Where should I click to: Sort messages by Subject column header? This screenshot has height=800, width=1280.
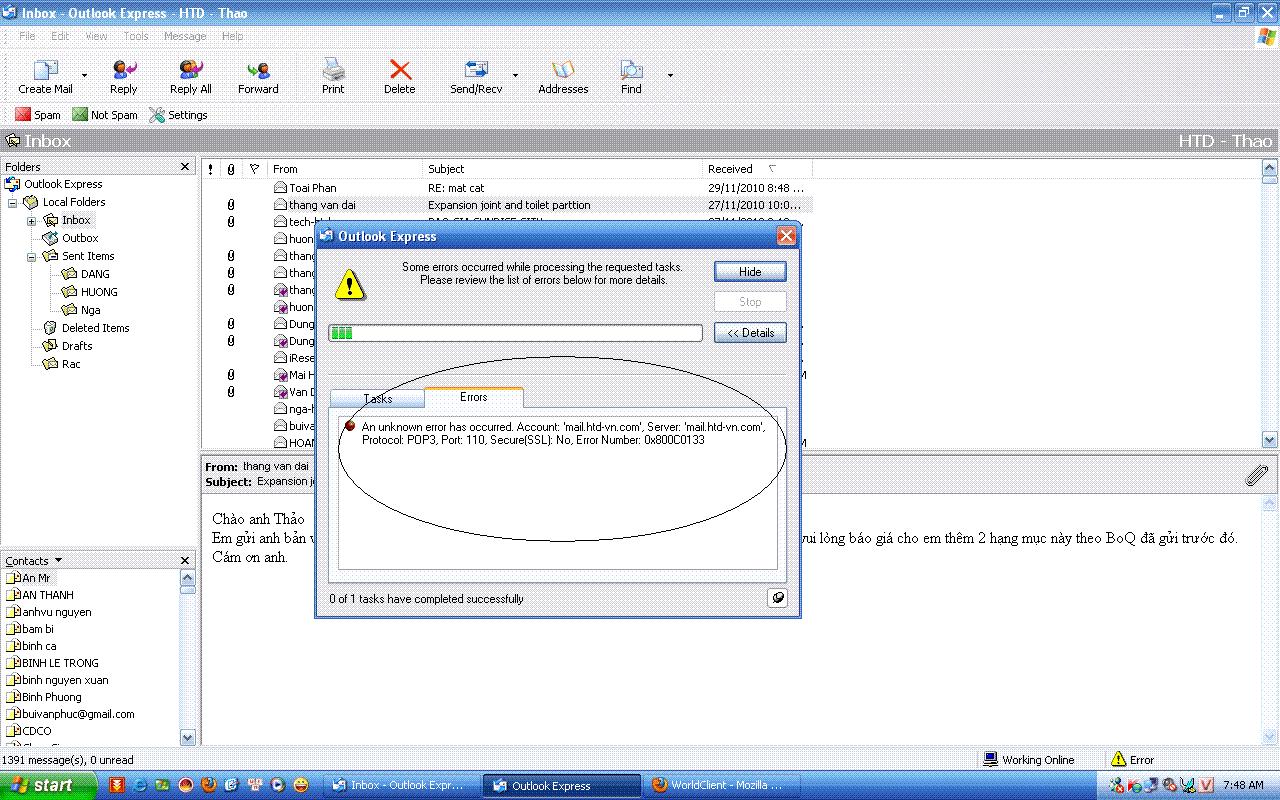tap(563, 169)
